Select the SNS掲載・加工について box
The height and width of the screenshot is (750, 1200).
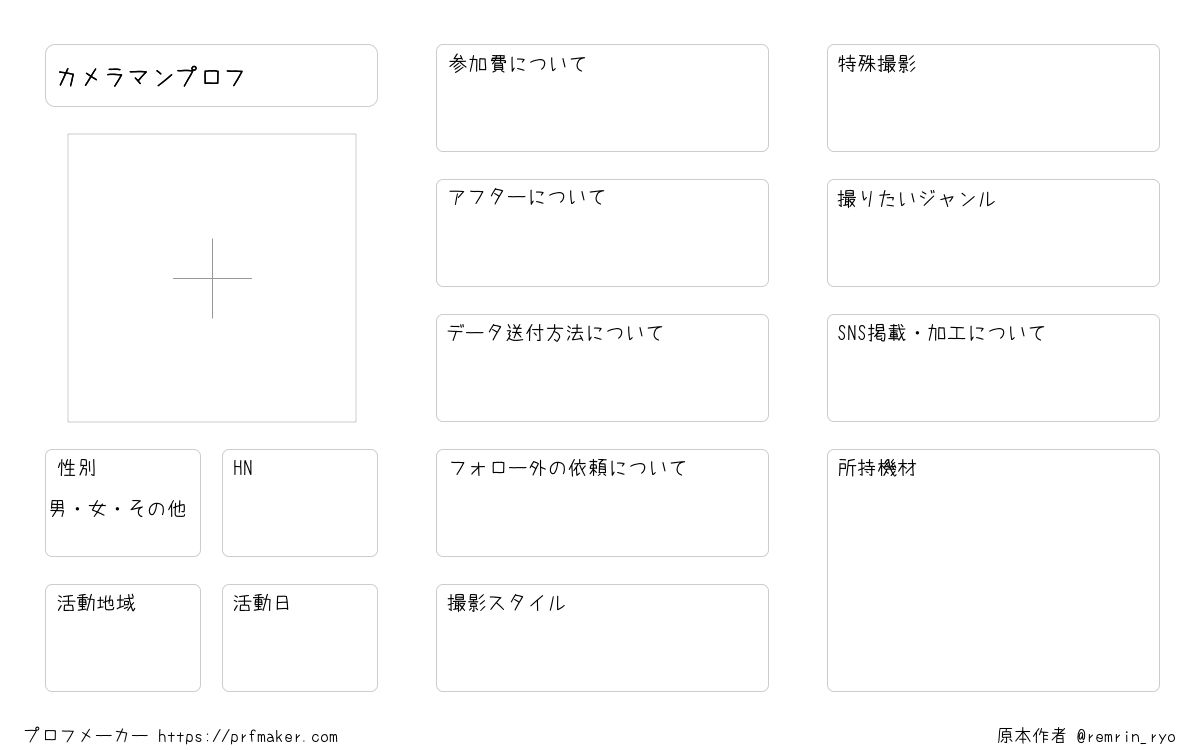(993, 368)
